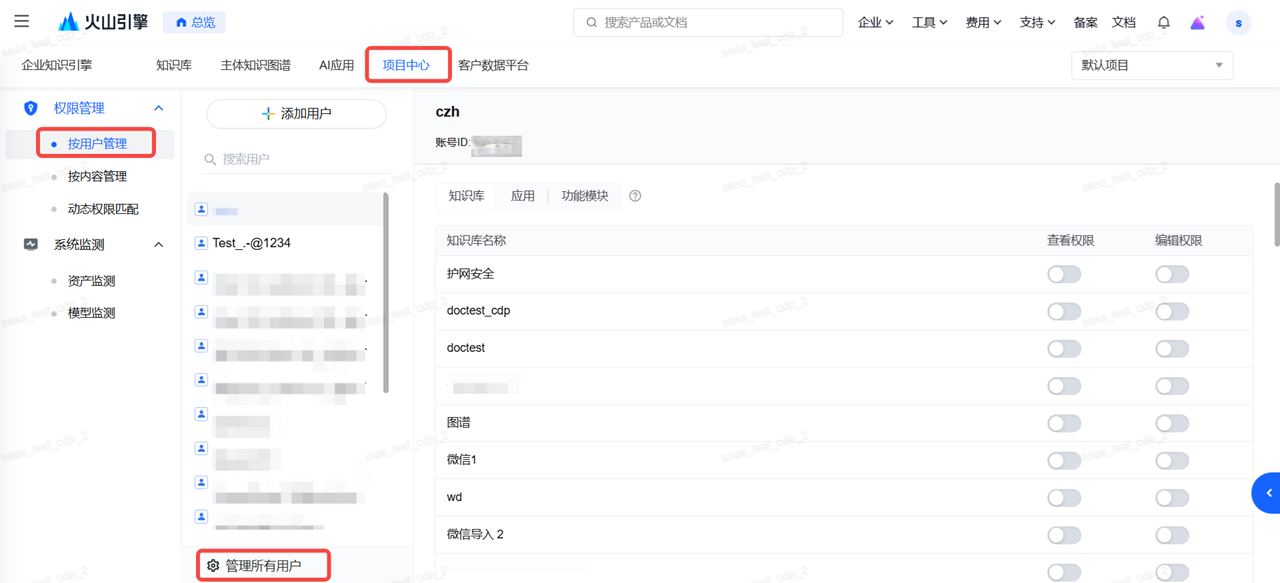Screen dimensions: 1280x583
Task: Select 模型监测 in sidebar
Action: coord(91,313)
